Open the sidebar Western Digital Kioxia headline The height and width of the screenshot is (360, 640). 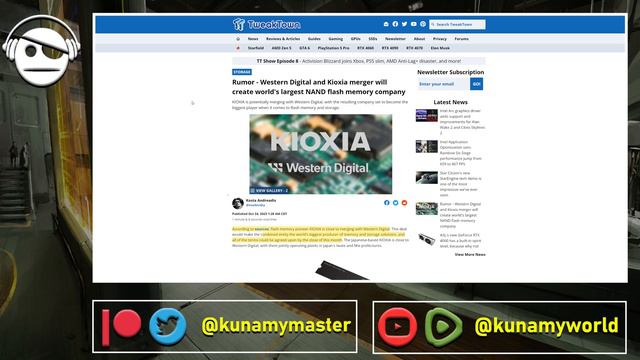click(x=460, y=215)
